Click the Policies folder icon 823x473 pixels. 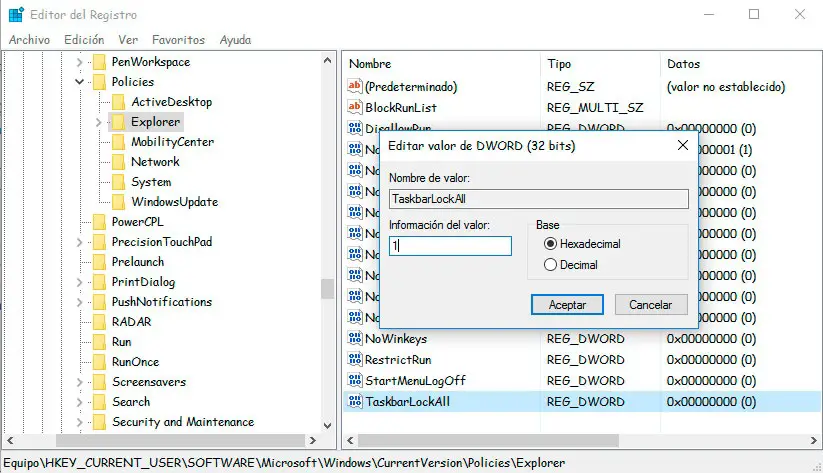click(x=99, y=82)
